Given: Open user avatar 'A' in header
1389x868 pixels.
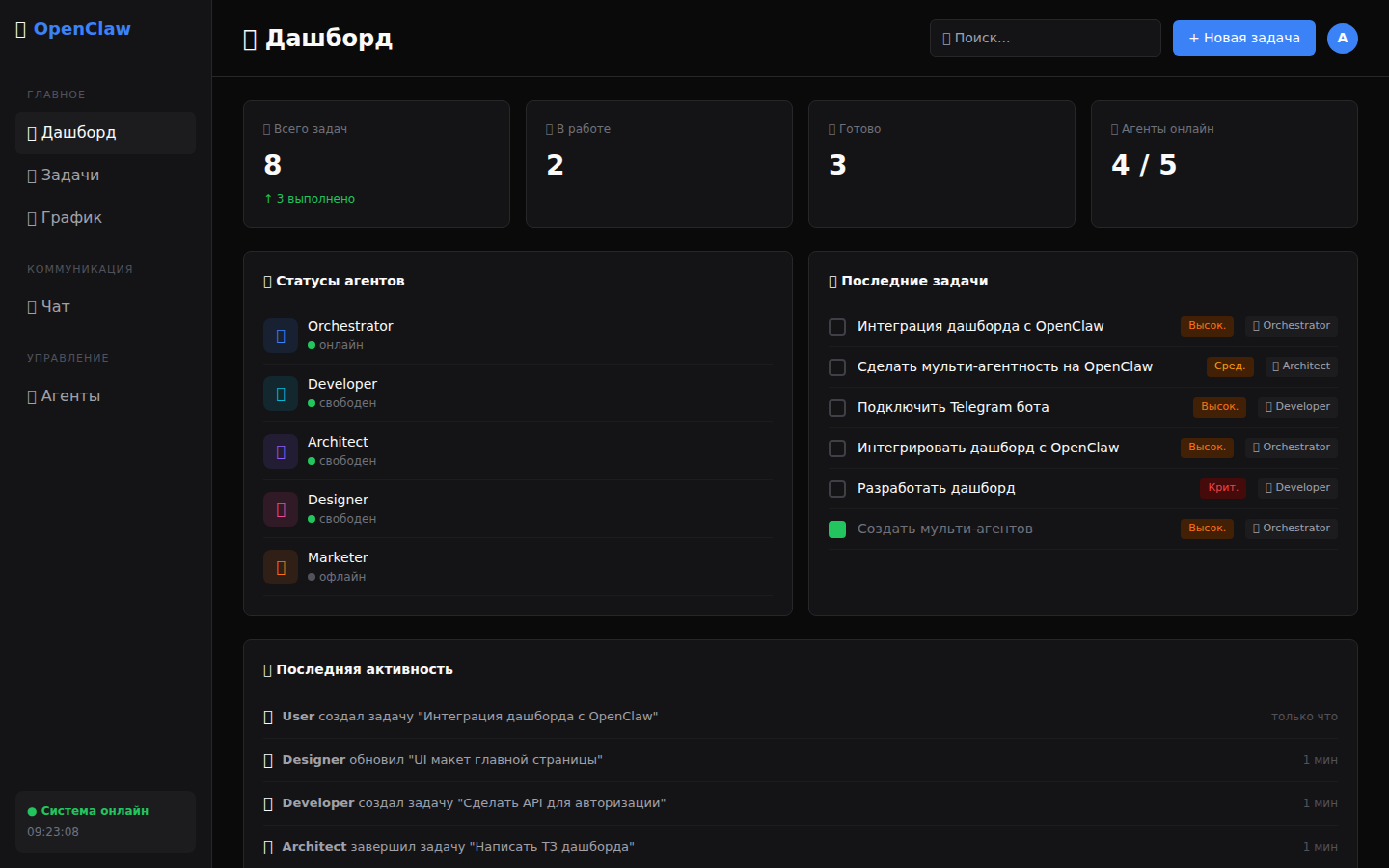Looking at the screenshot, I should [1343, 39].
